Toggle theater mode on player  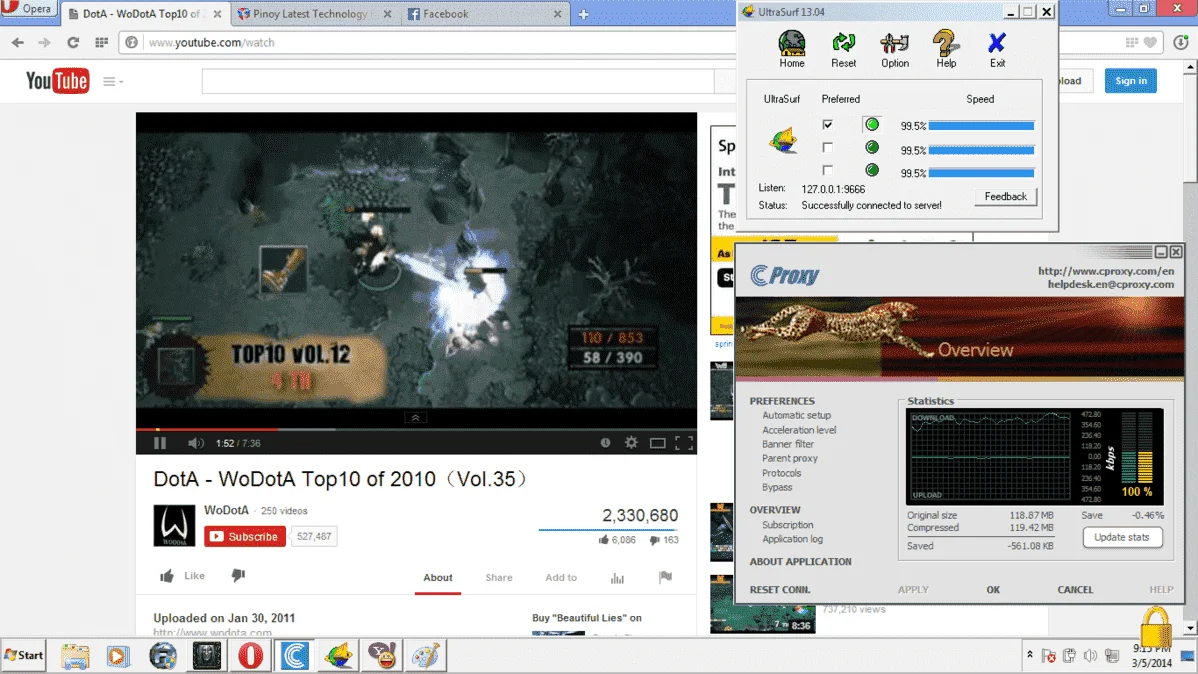[657, 443]
